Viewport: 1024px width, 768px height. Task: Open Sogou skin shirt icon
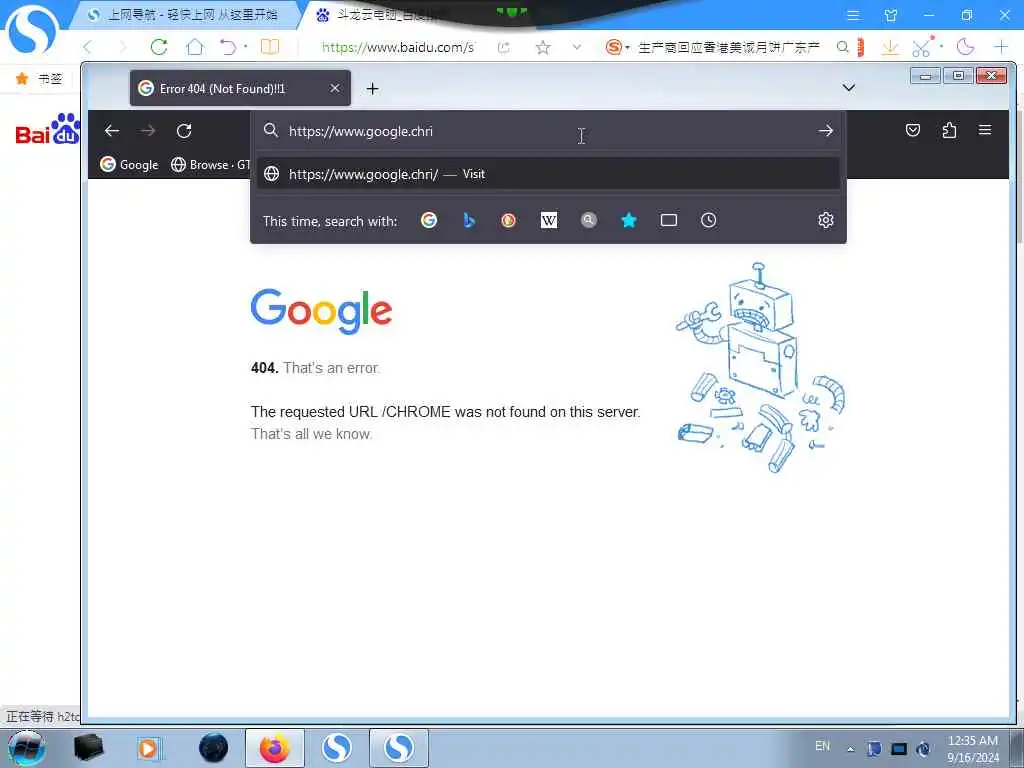[891, 15]
